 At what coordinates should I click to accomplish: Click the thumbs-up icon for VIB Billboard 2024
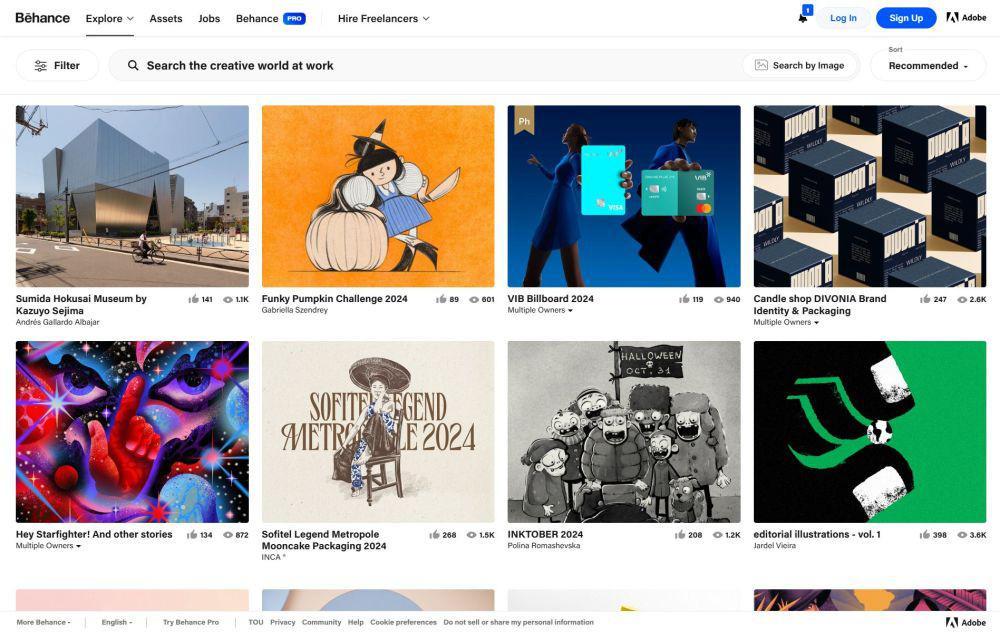point(684,299)
